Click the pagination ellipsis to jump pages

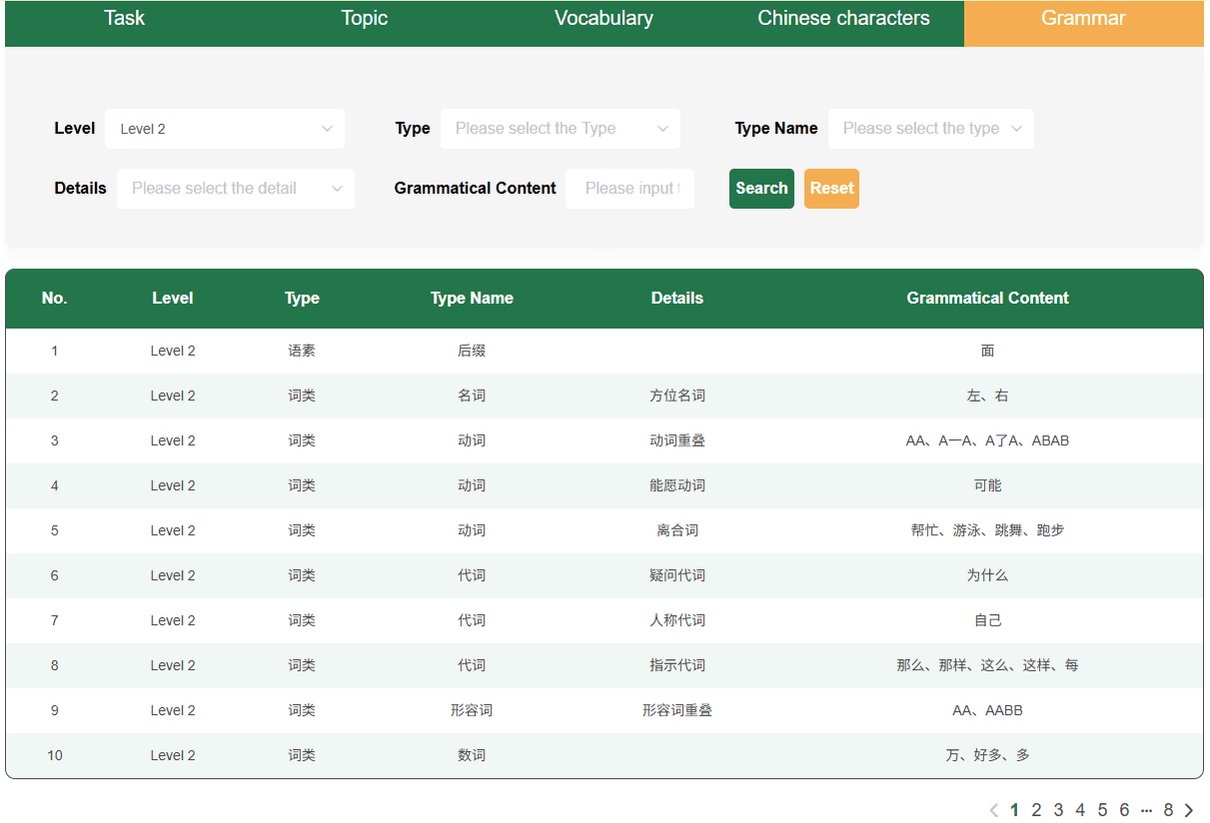pos(1146,810)
